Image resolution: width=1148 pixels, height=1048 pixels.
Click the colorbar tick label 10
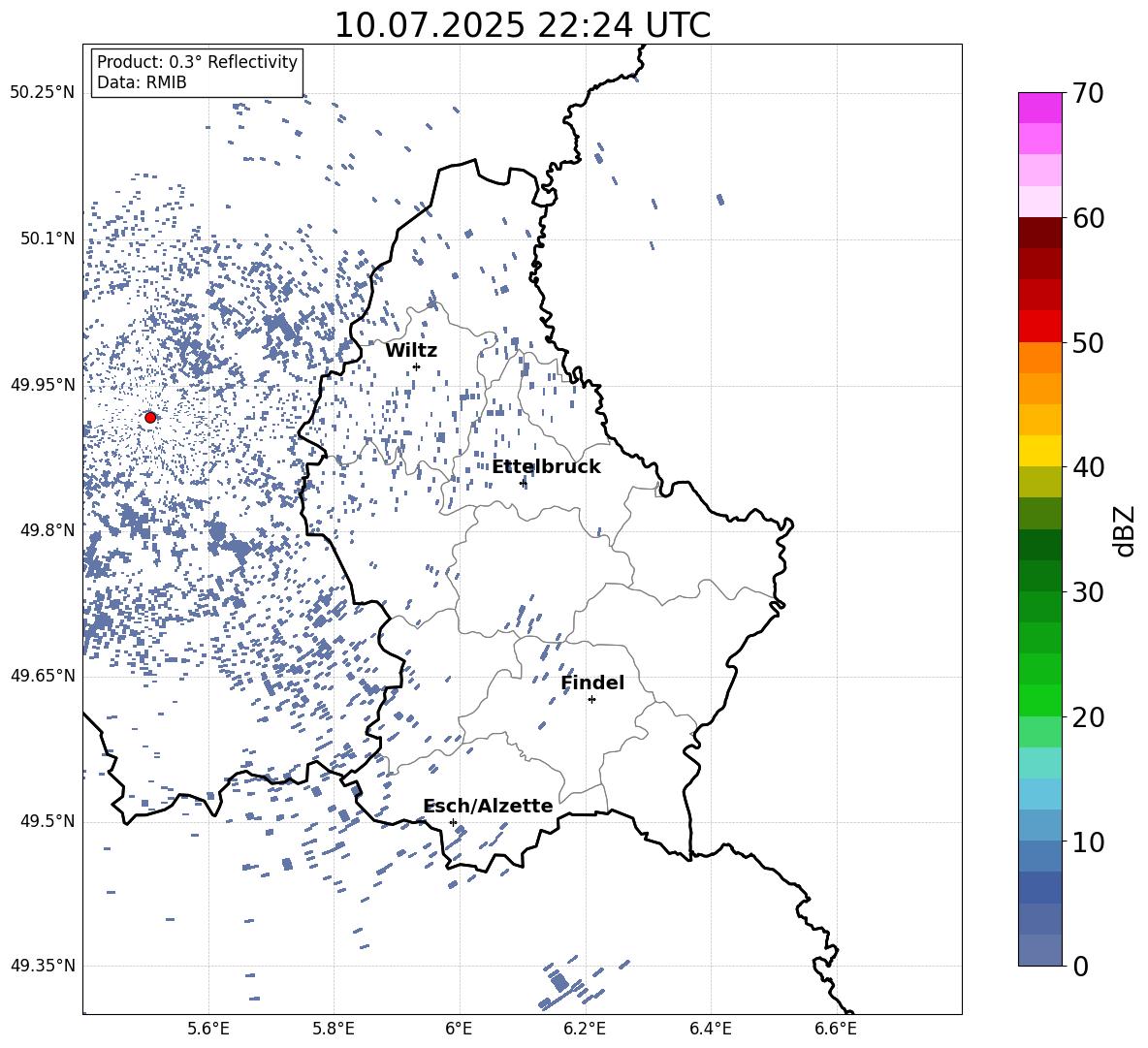[1088, 842]
